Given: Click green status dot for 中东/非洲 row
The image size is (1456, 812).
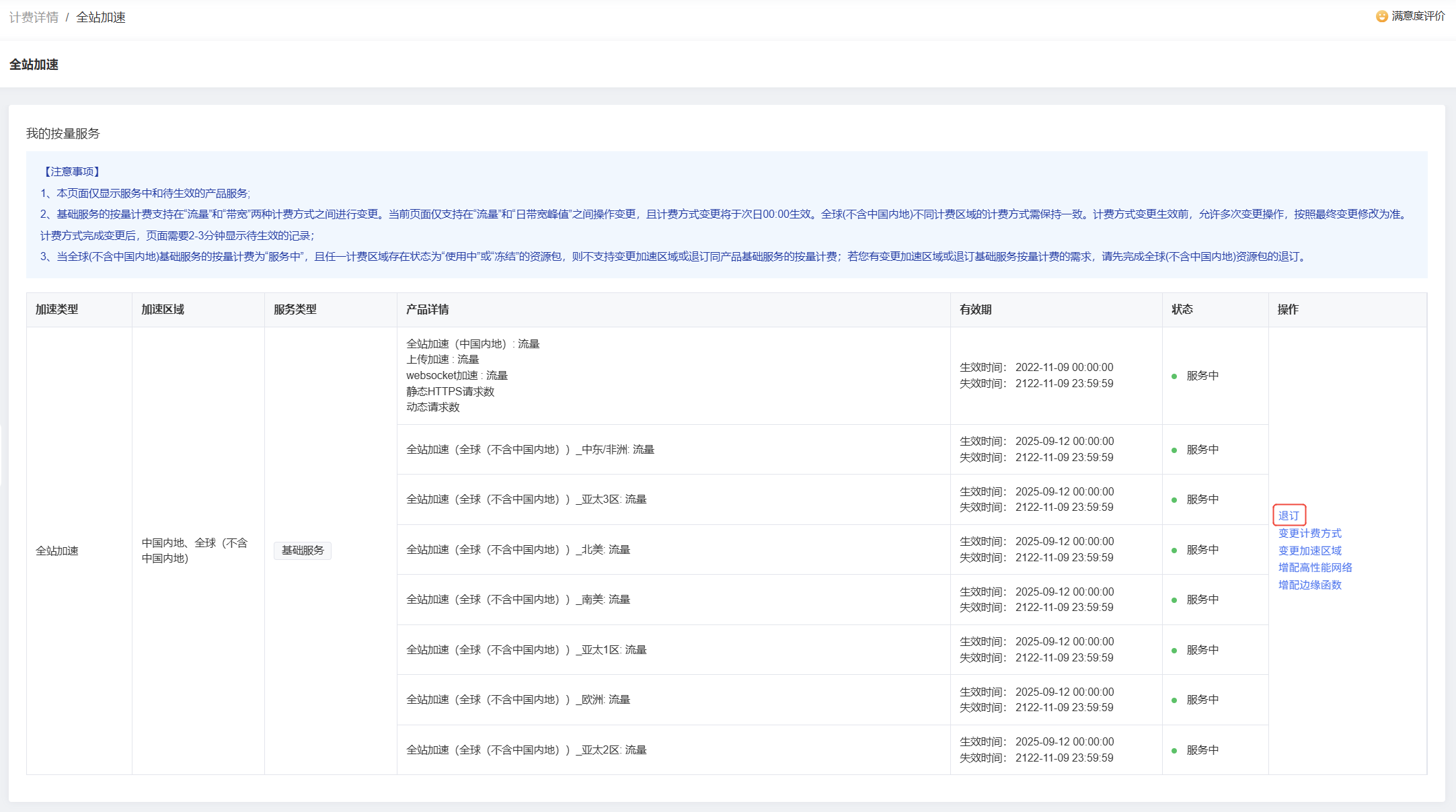Looking at the screenshot, I should pos(1174,450).
